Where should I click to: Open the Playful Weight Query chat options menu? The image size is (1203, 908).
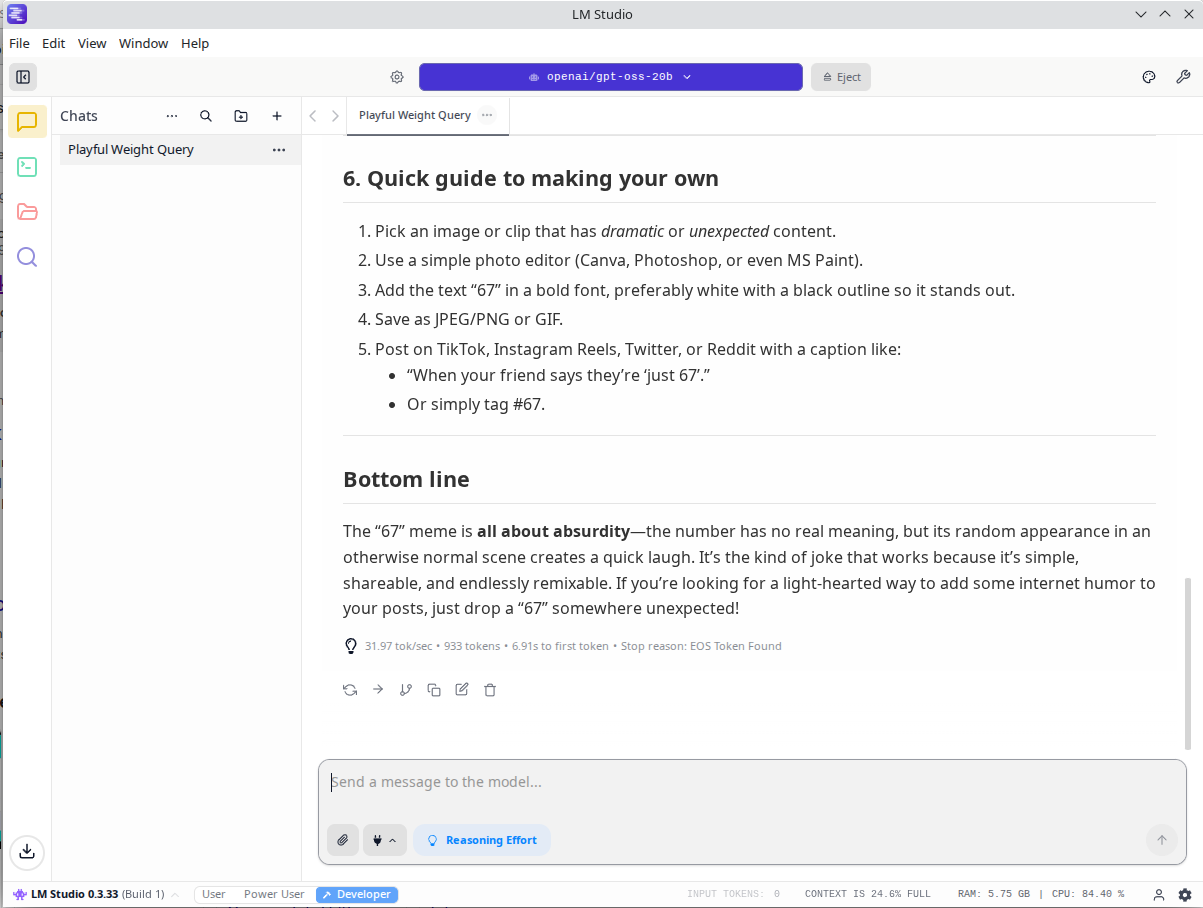[x=279, y=150]
